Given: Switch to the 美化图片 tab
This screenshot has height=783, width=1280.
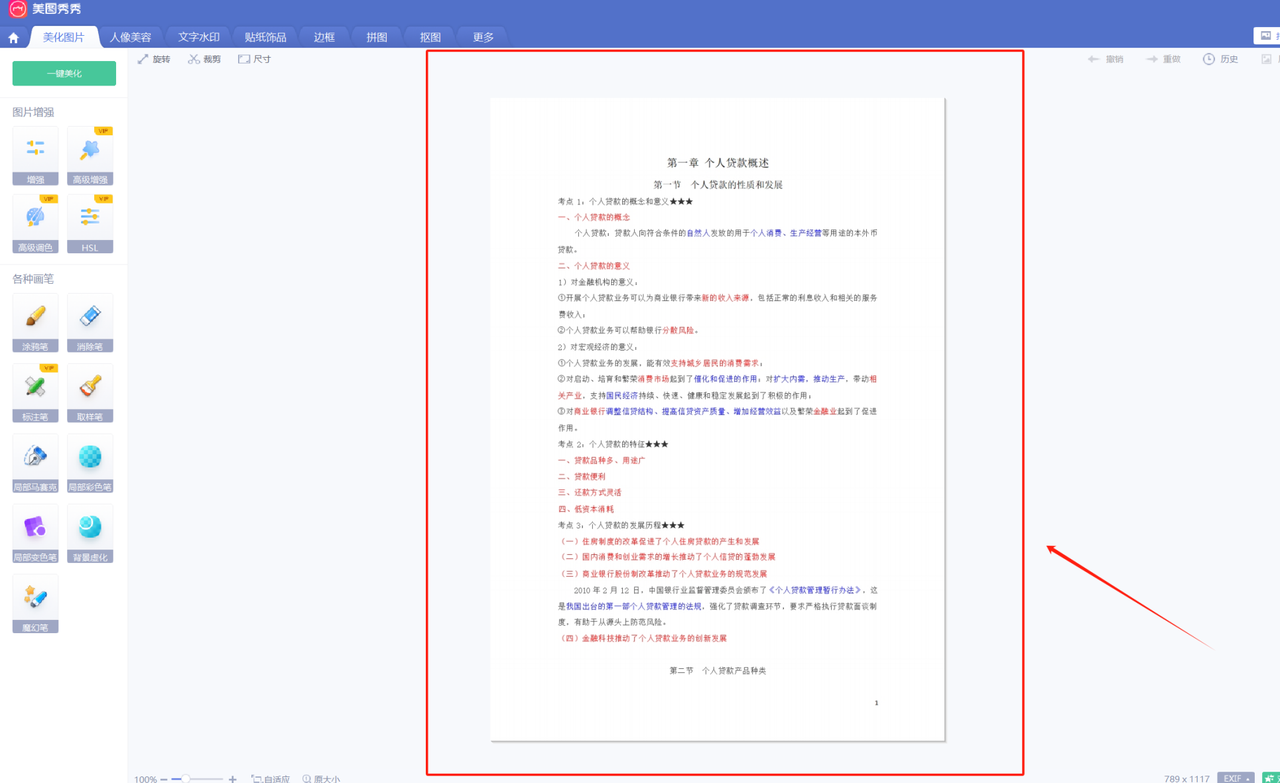Looking at the screenshot, I should coord(64,37).
